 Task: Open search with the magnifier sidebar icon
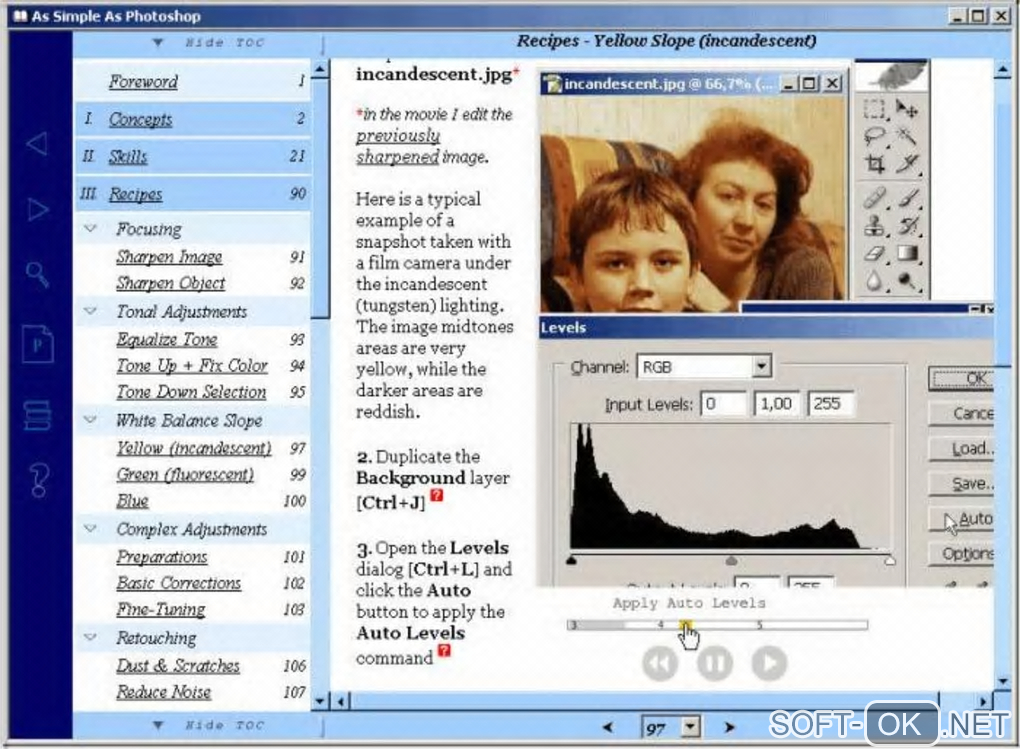click(37, 274)
